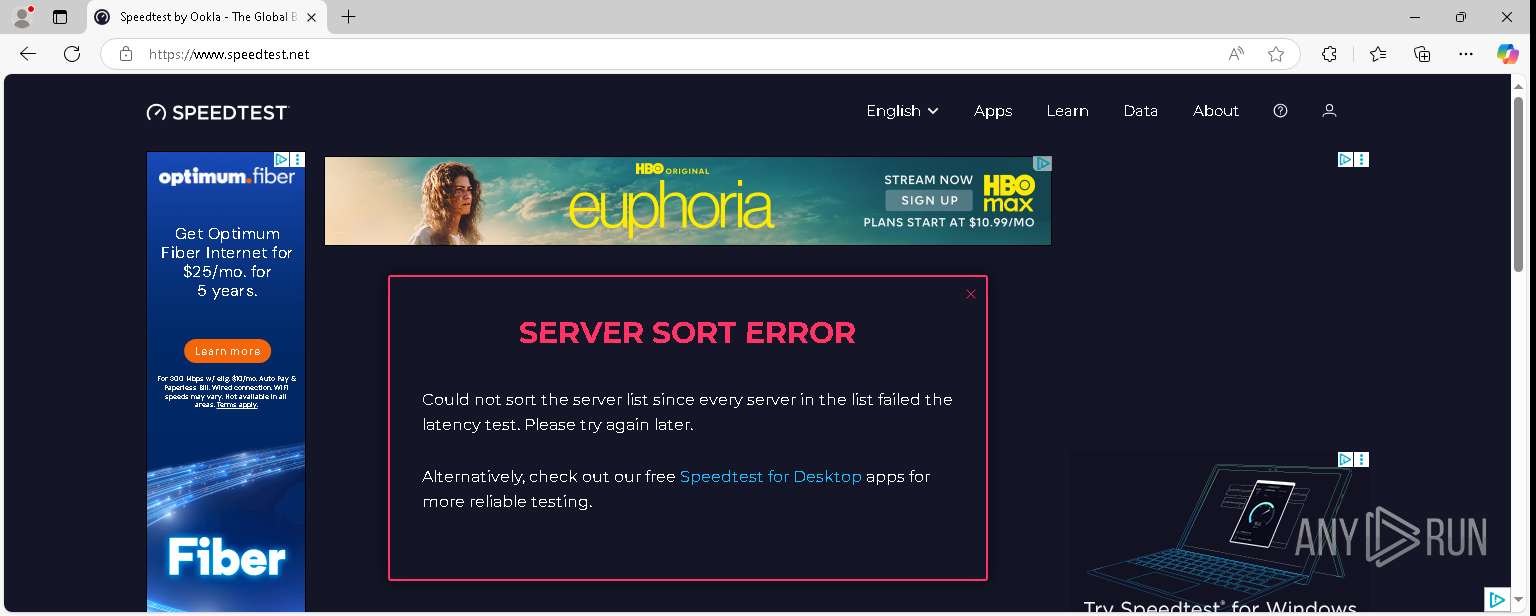Click Sign Up on the Euphoria HBO ad
Image resolution: width=1536 pixels, height=616 pixels.
[929, 200]
